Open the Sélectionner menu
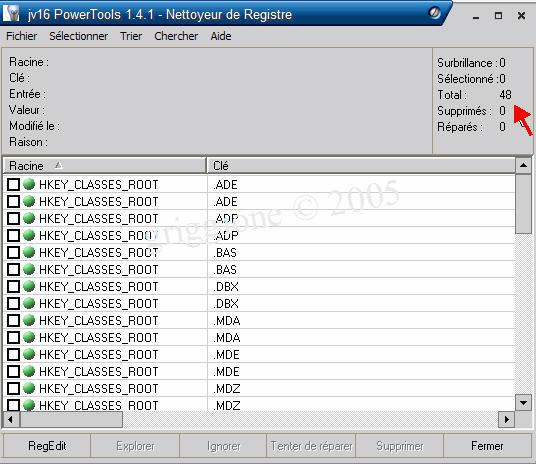 79,36
